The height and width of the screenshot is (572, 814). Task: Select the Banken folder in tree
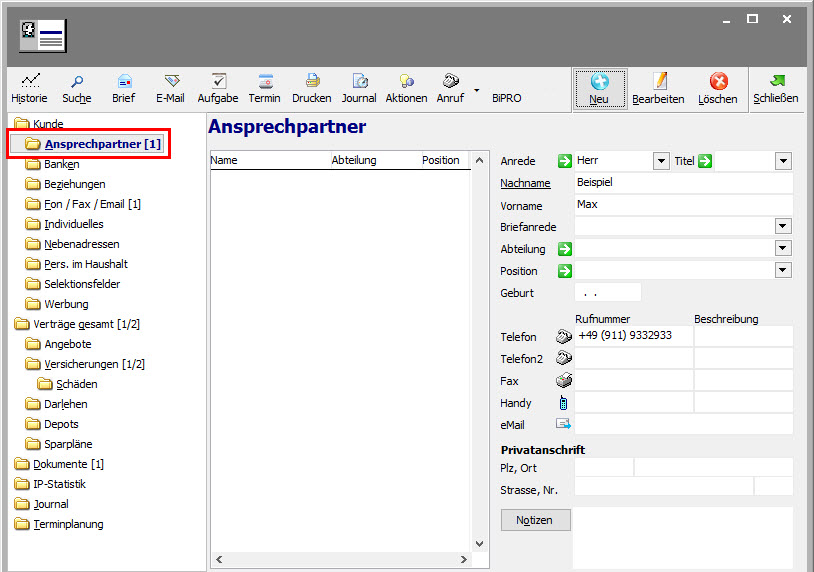pos(61,164)
